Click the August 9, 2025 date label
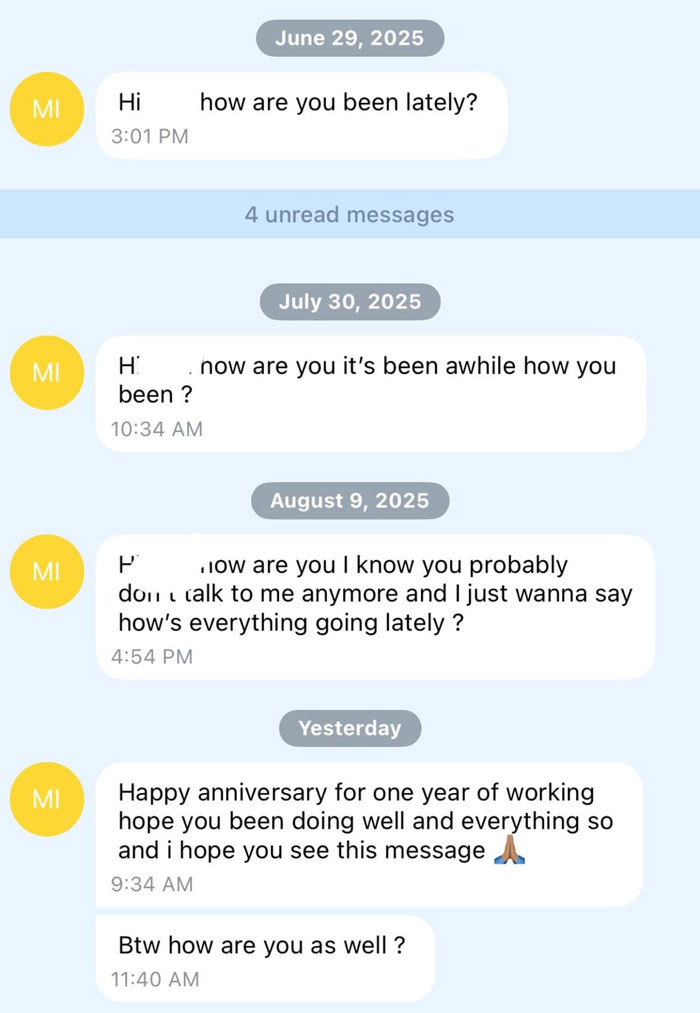Screen dimensions: 700x1013 click(x=349, y=501)
